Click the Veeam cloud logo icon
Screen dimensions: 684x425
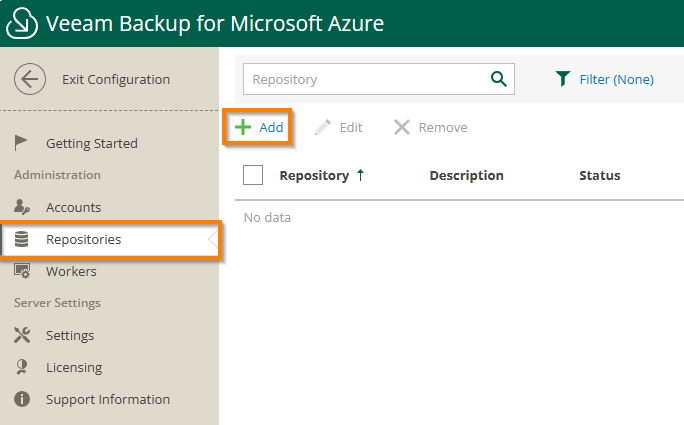[x=22, y=24]
